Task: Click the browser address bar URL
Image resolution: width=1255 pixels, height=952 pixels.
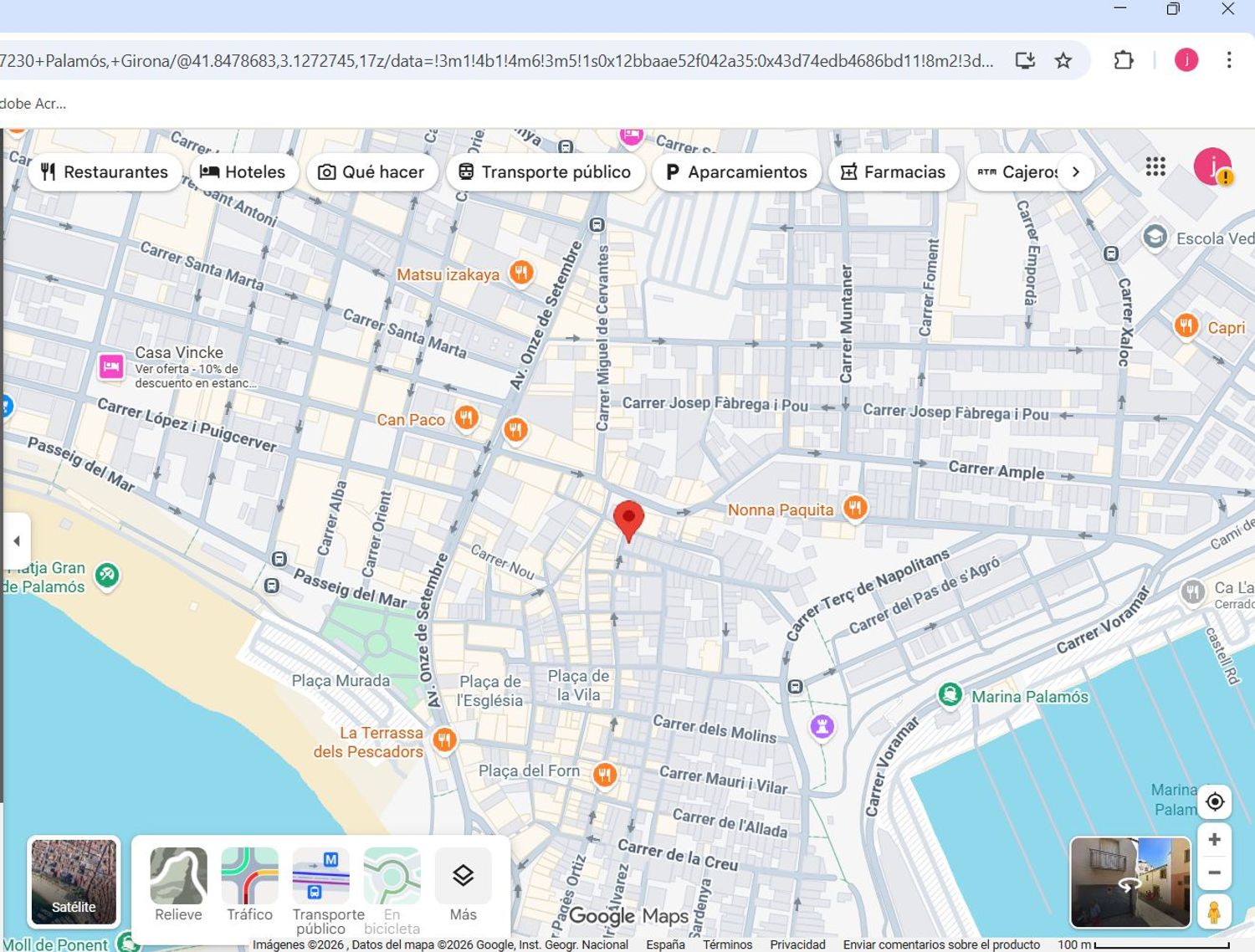Action: pyautogui.click(x=497, y=60)
